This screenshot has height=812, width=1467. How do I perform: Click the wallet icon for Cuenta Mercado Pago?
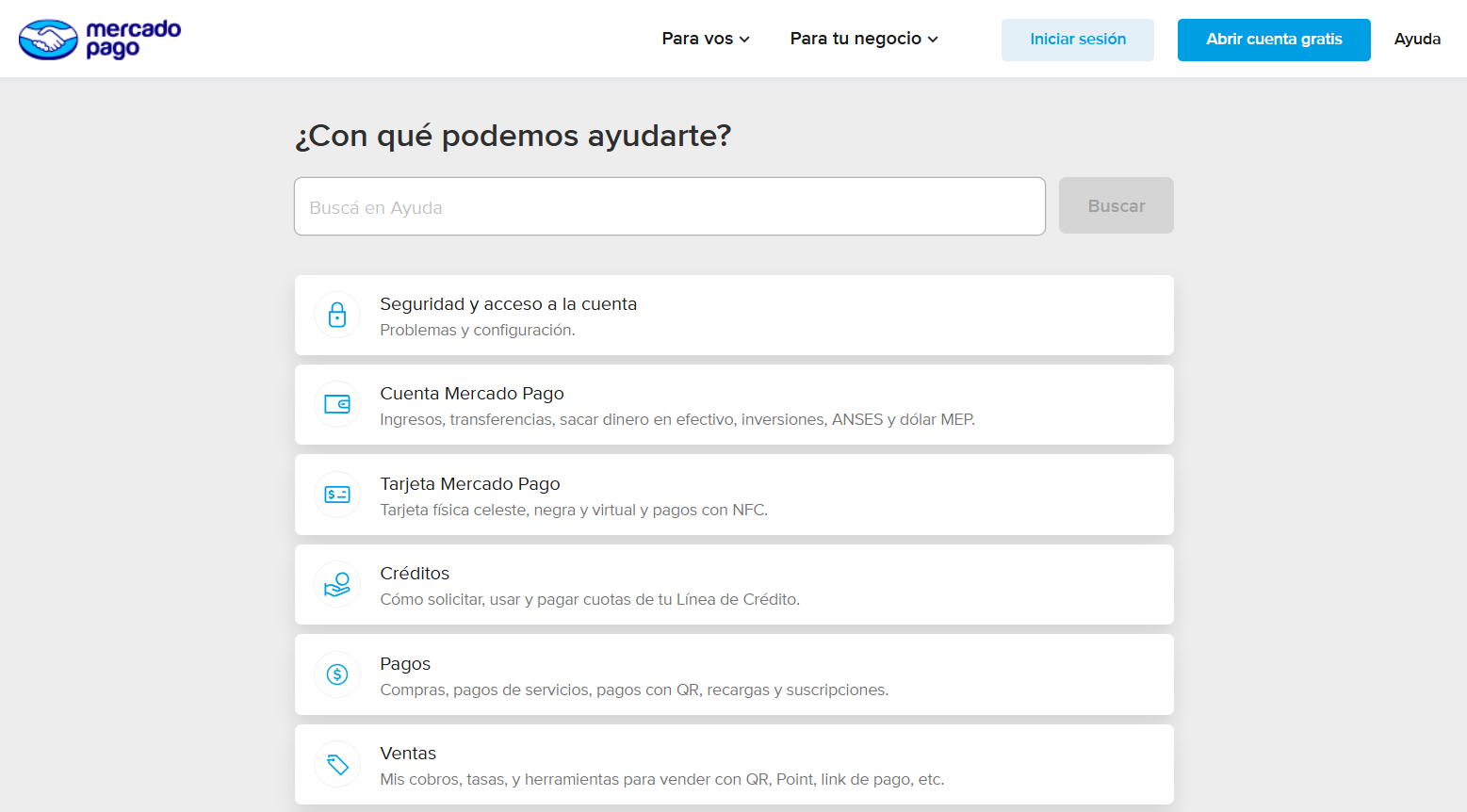(337, 404)
